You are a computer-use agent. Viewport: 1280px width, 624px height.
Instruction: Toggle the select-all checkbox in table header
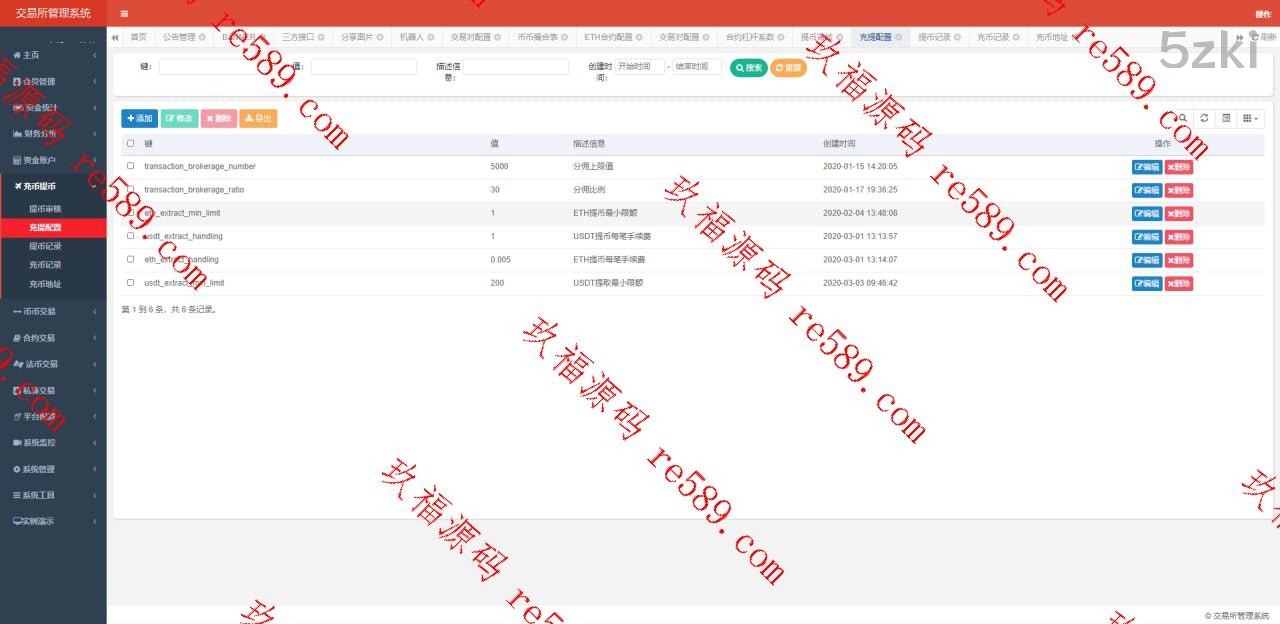click(131, 144)
